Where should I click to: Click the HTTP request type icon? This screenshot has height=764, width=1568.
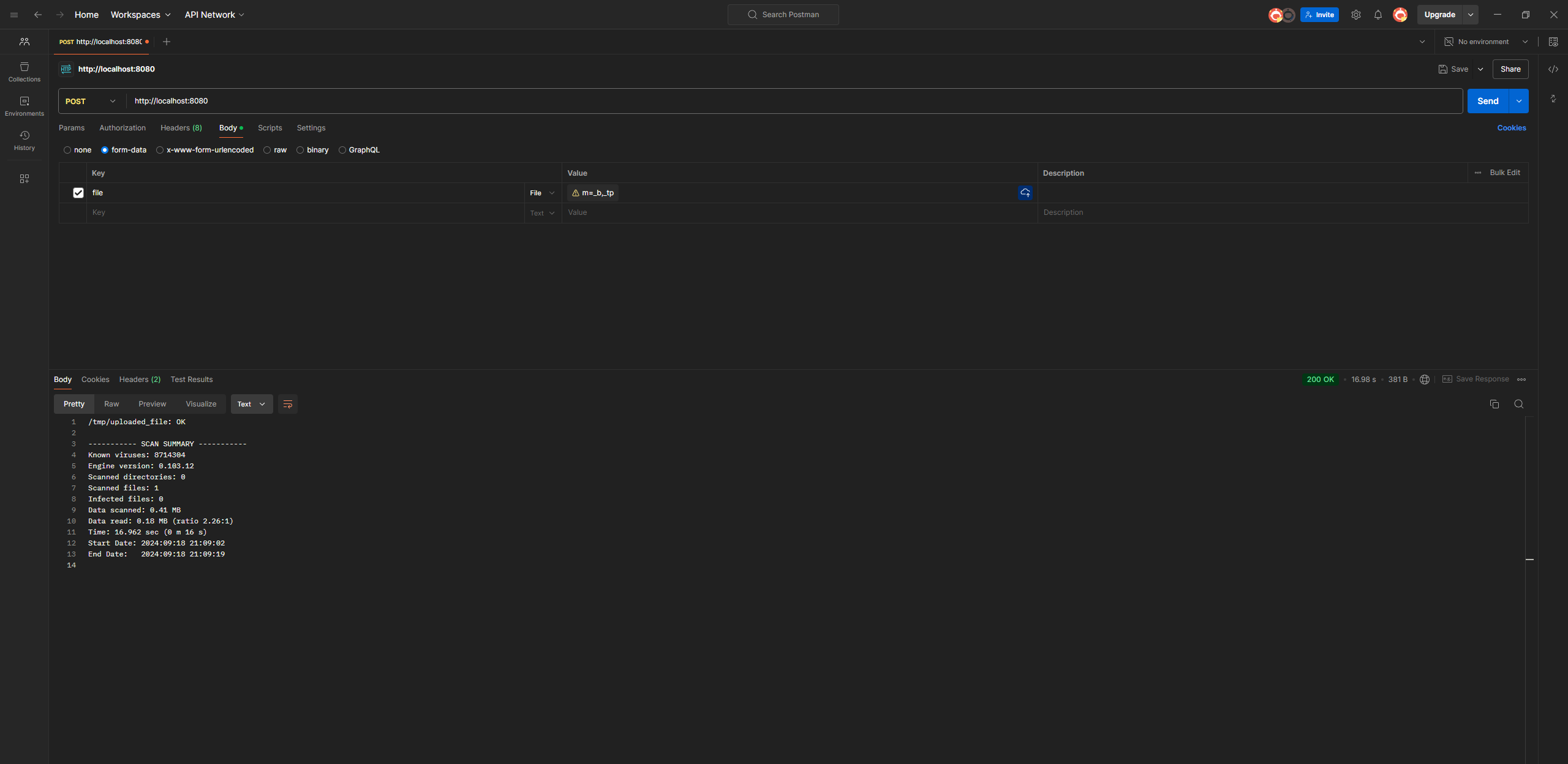pos(66,69)
